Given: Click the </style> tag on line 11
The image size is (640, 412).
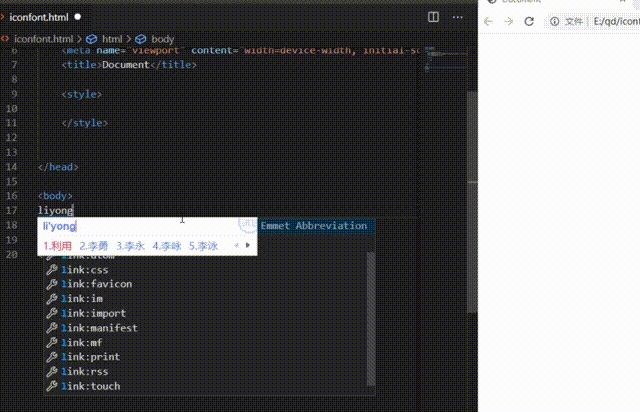Looking at the screenshot, I should coord(84,123).
